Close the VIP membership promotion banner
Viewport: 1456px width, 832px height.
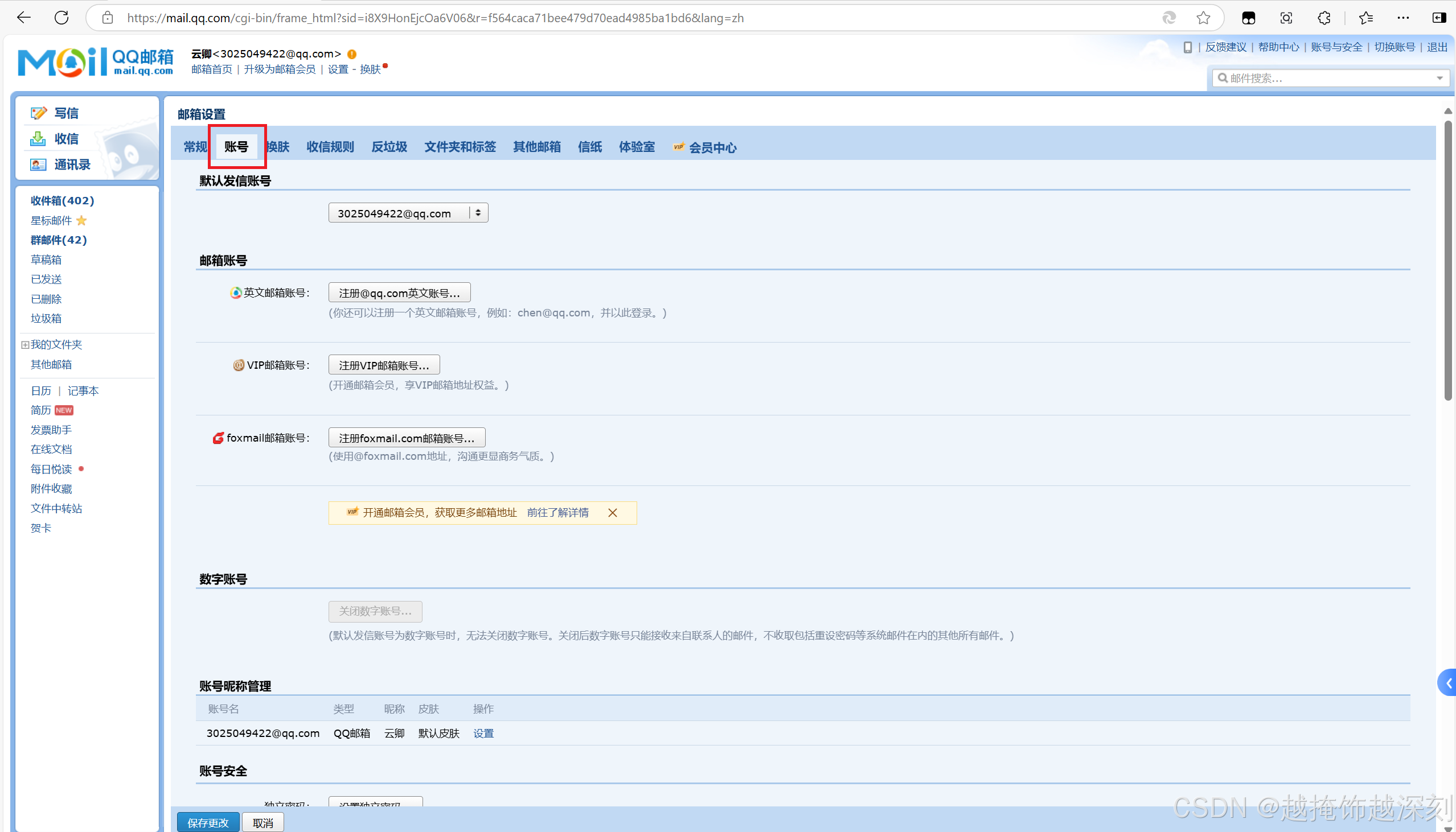(x=612, y=513)
